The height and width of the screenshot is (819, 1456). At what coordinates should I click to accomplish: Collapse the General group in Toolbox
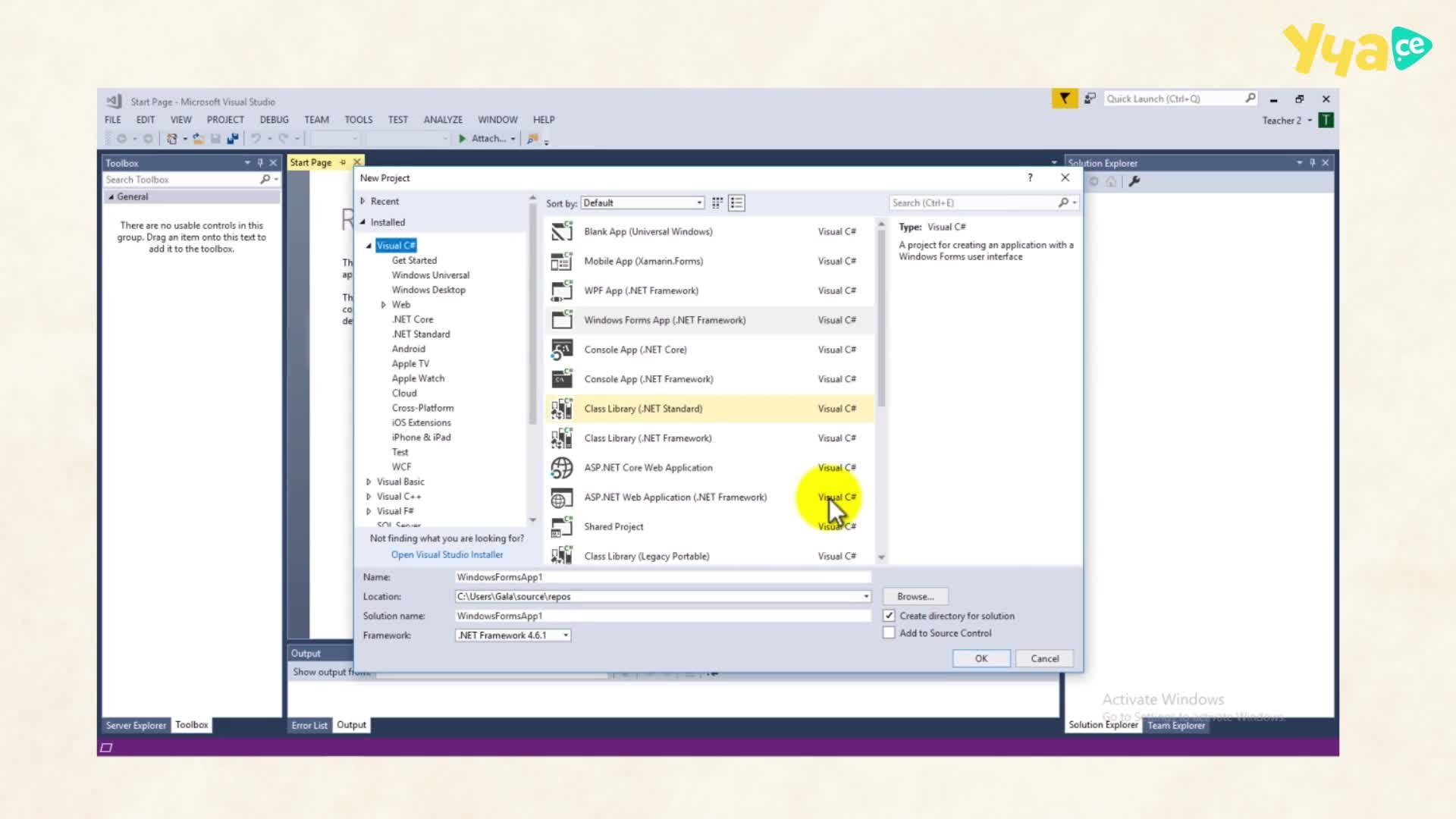coord(111,197)
